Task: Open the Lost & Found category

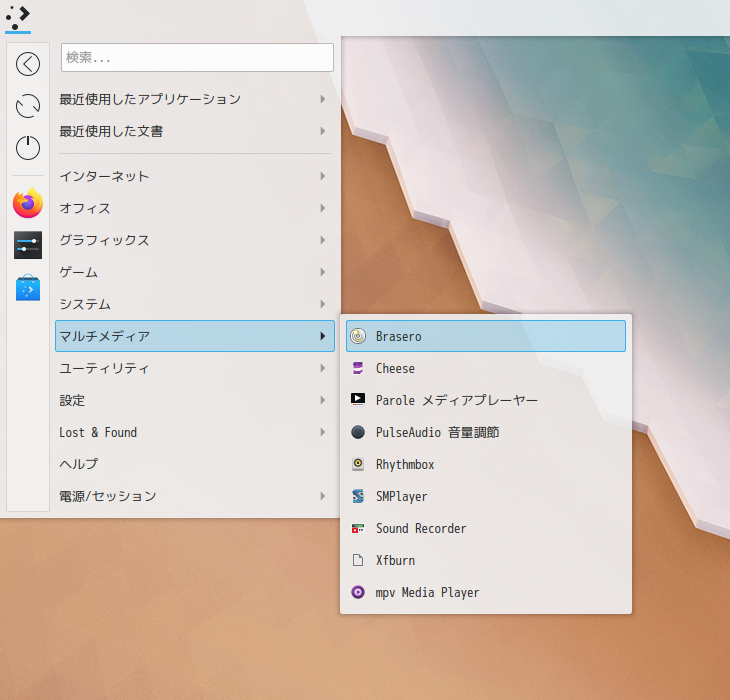Action: point(195,432)
